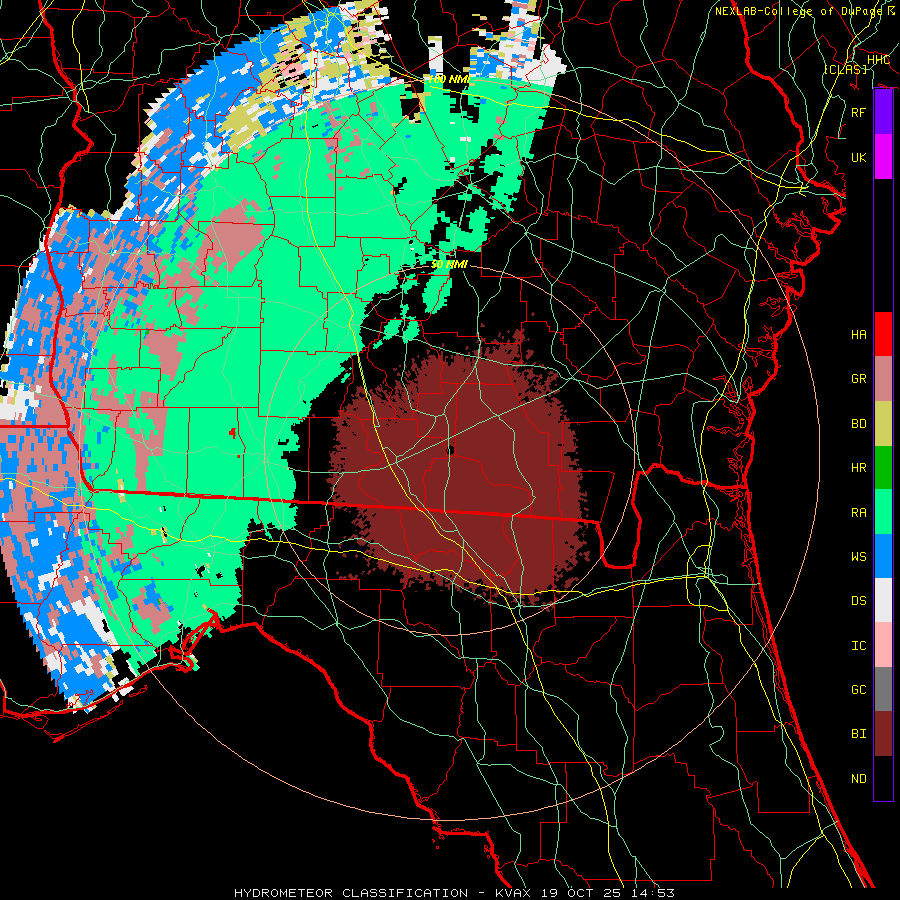Click the IC light pink legend swatch

click(x=883, y=645)
